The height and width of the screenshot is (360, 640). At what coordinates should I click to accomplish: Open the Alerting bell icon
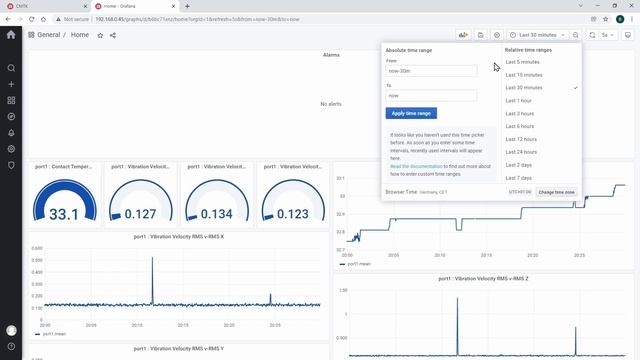[x=11, y=133]
